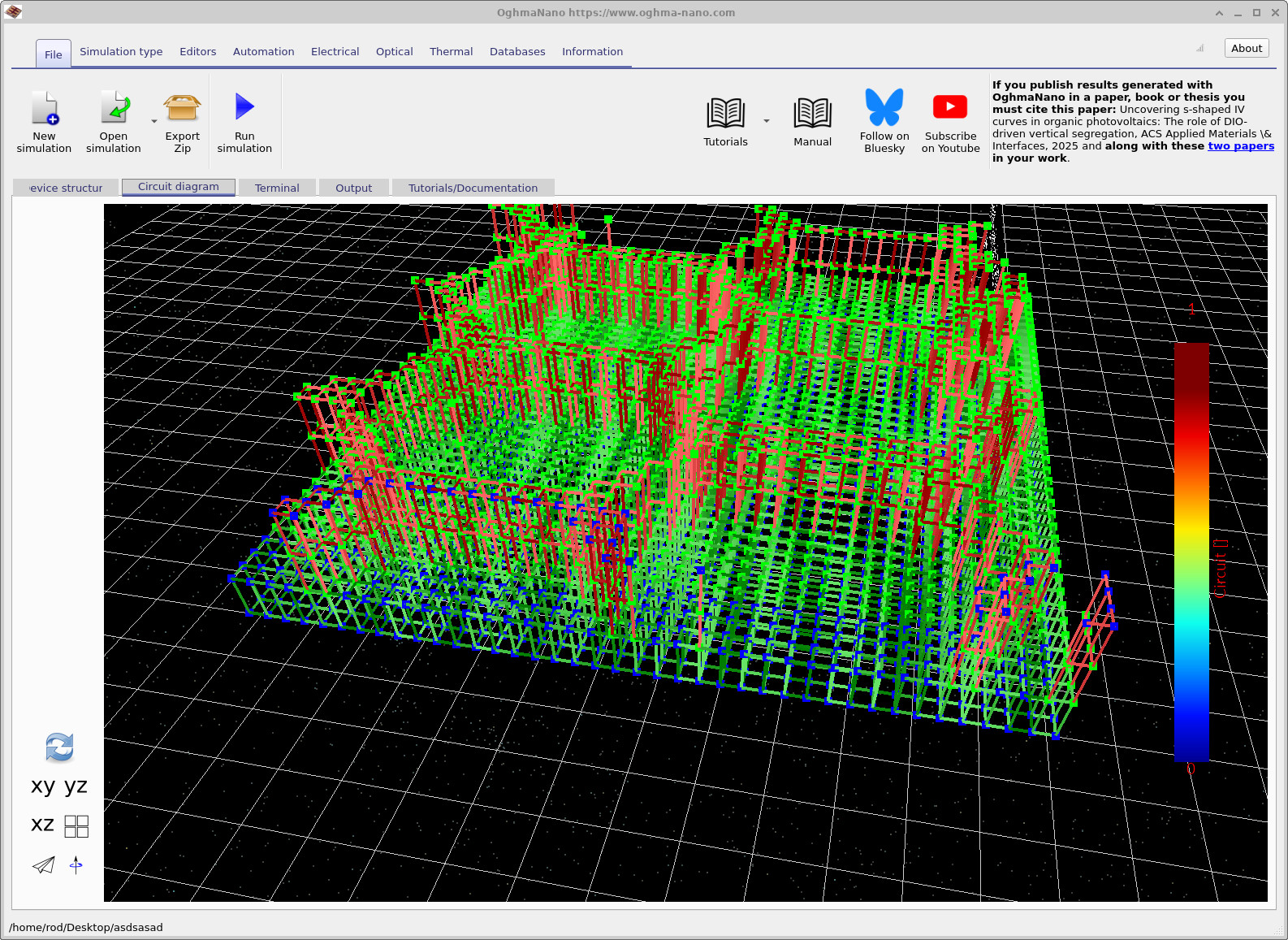Expand the Open simulation dropdown arrow
The image size is (1288, 940).
(x=154, y=122)
